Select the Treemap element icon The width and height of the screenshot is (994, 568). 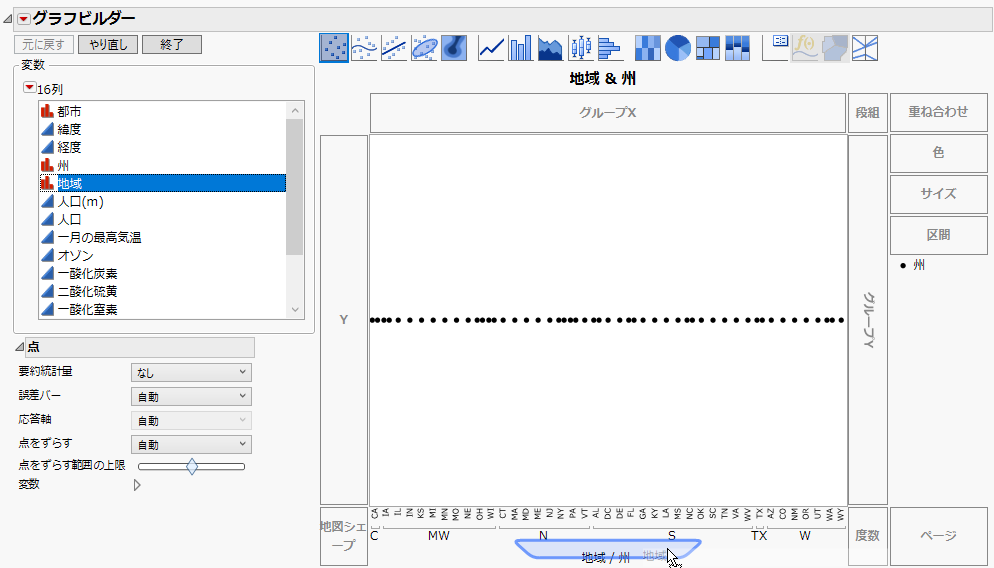(x=707, y=48)
